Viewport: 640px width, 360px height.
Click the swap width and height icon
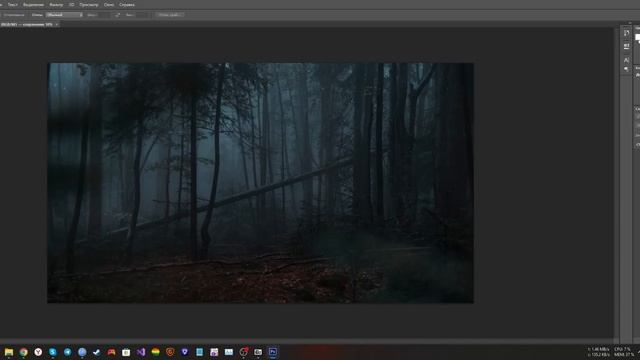point(118,15)
